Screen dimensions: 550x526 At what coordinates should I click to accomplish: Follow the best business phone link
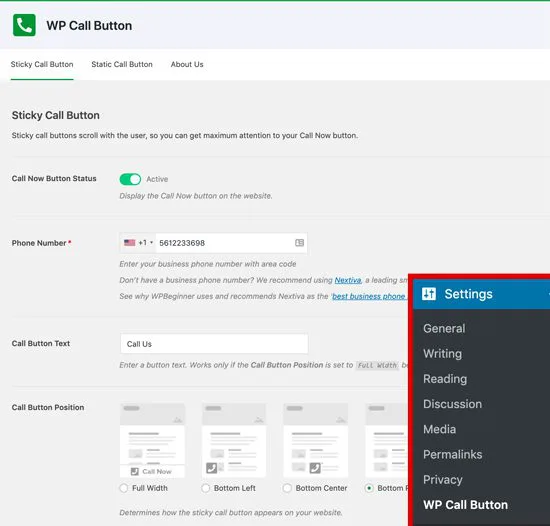click(x=369, y=296)
